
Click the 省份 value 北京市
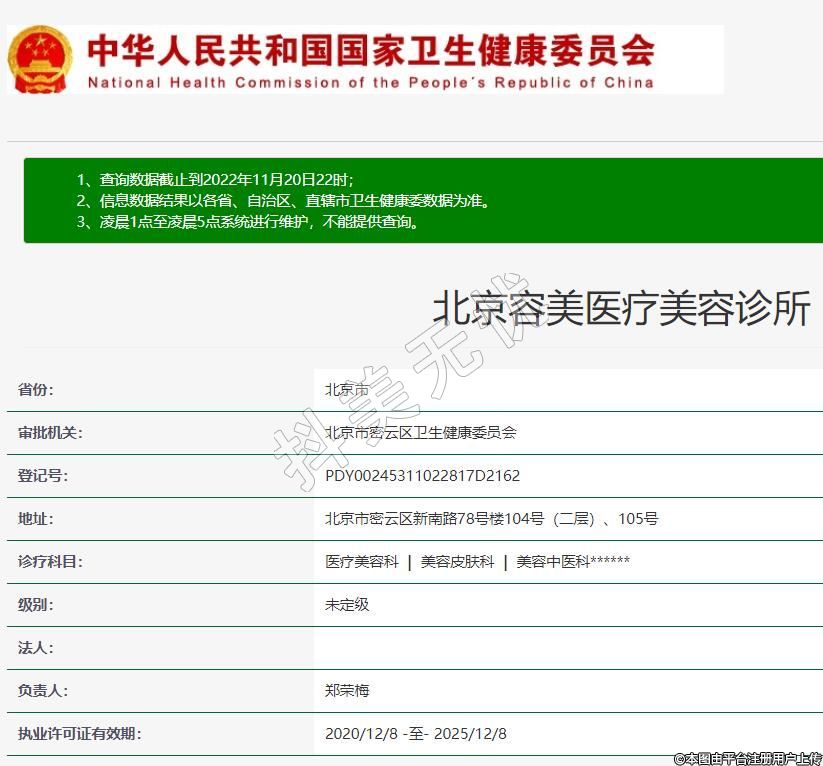coord(347,390)
